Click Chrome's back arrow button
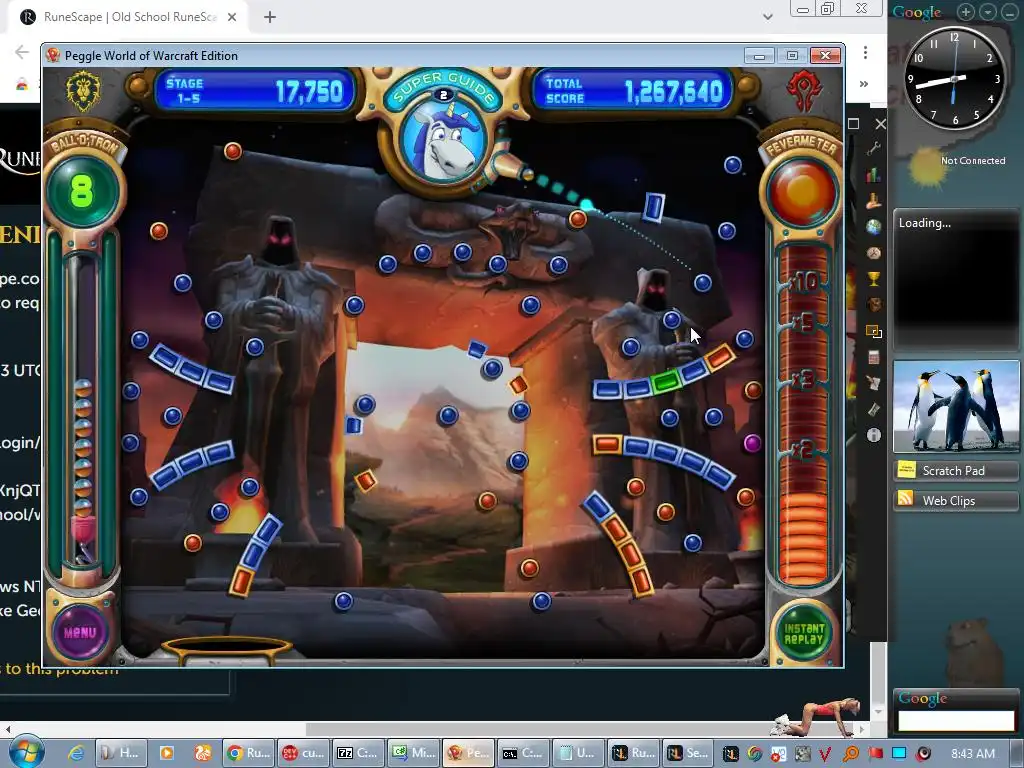1024x768 pixels. [22, 52]
